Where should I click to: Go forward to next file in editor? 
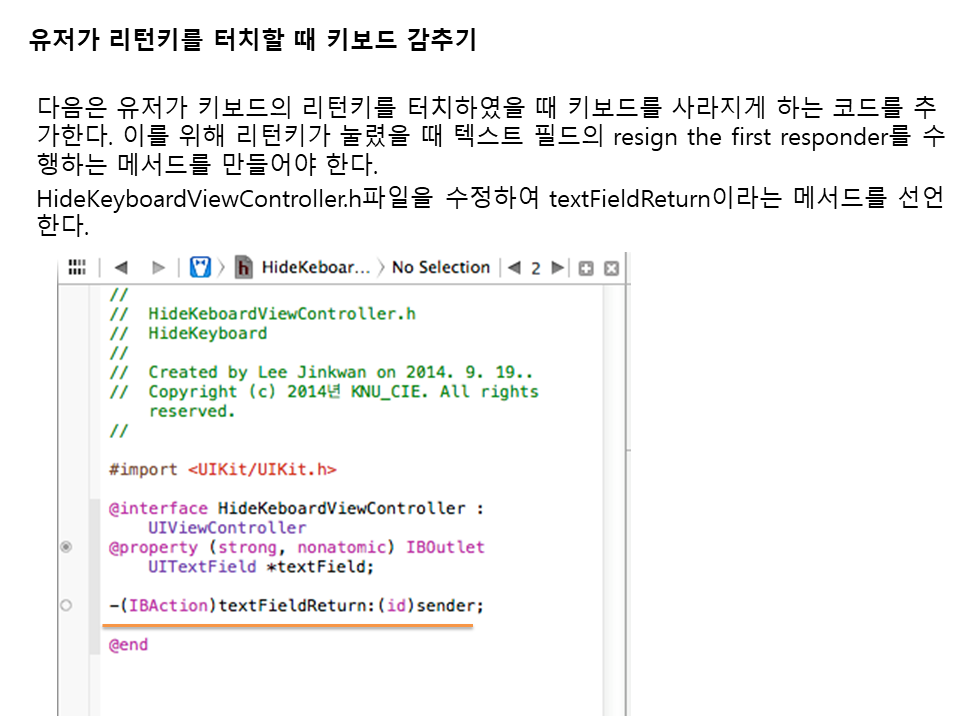pos(157,268)
